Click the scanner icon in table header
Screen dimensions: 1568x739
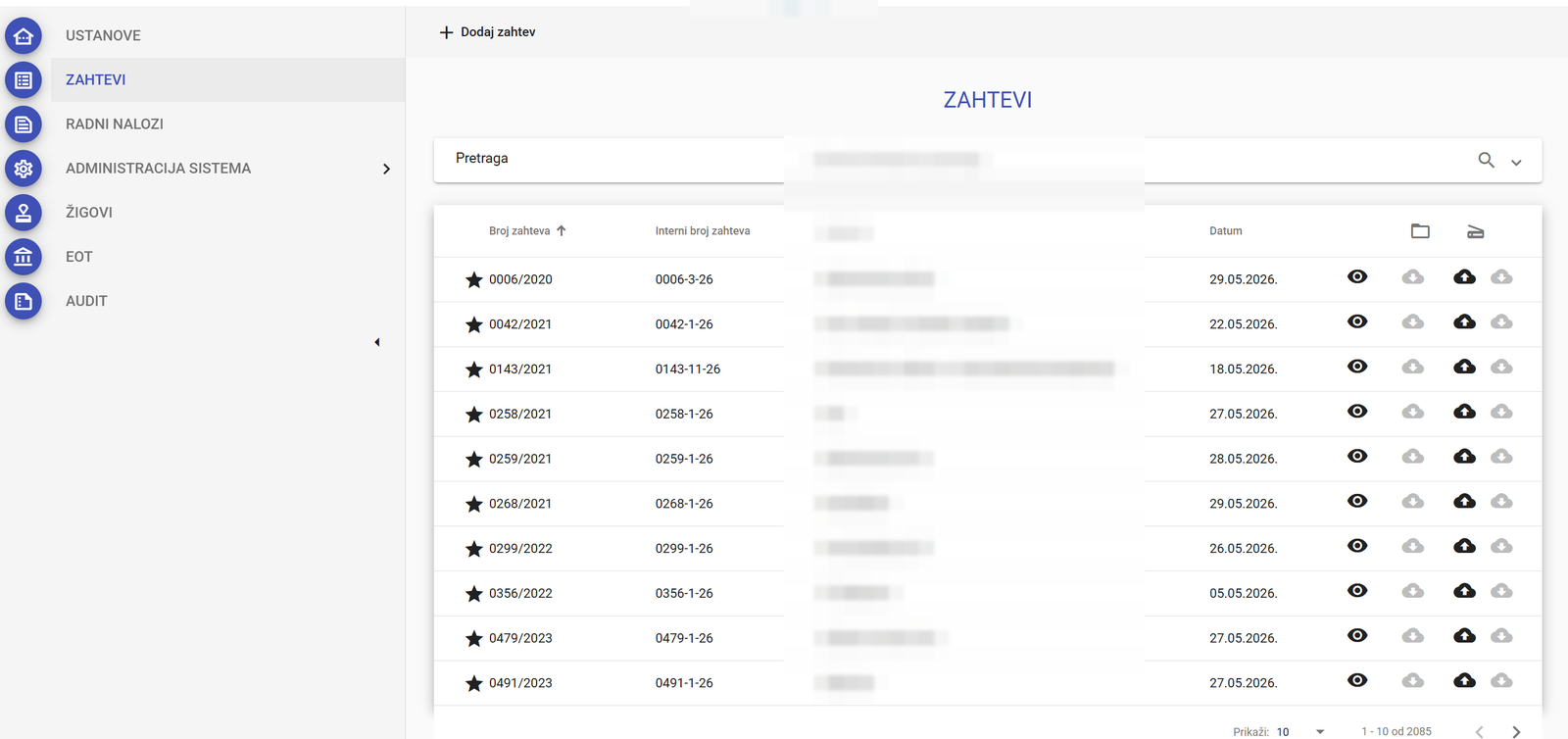[x=1475, y=231]
